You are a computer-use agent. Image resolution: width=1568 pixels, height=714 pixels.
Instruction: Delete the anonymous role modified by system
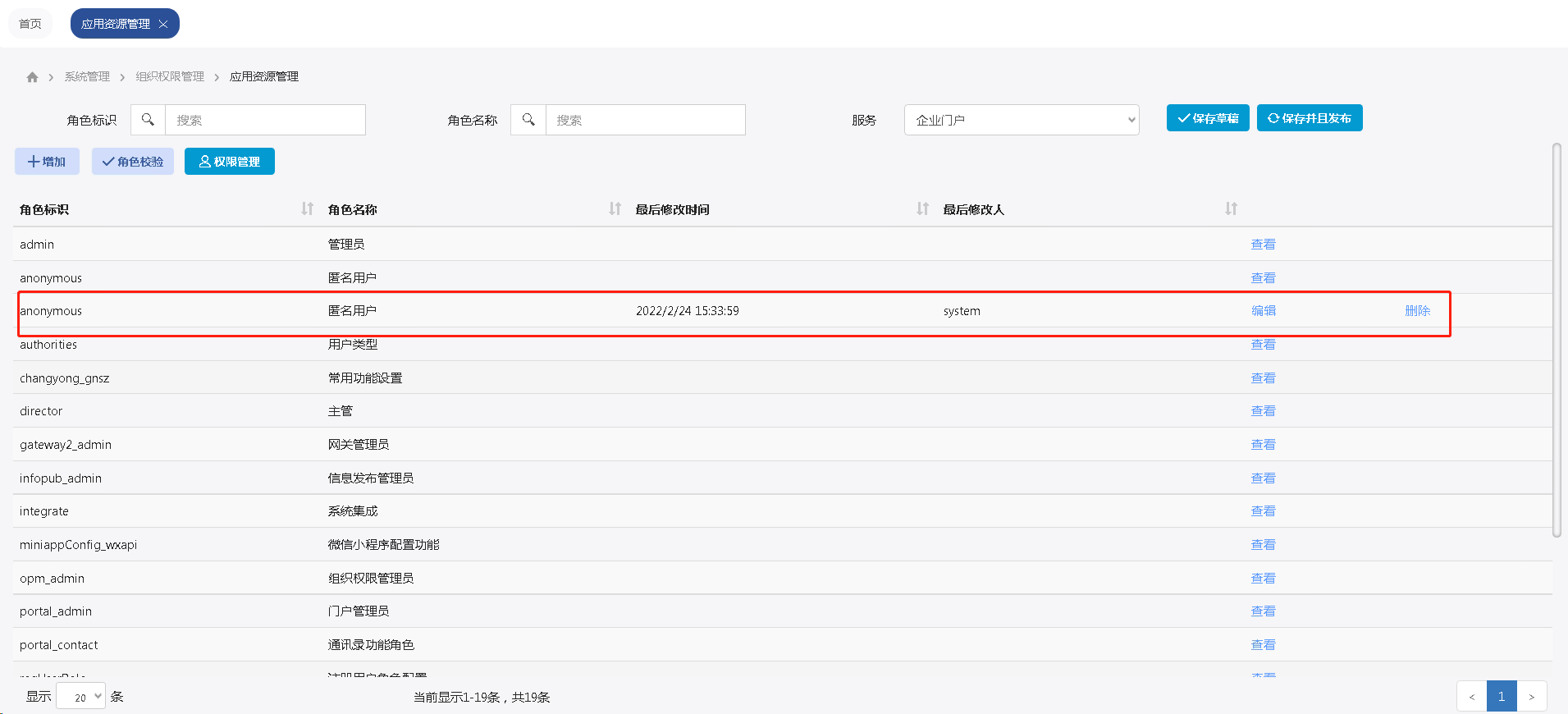coord(1417,311)
